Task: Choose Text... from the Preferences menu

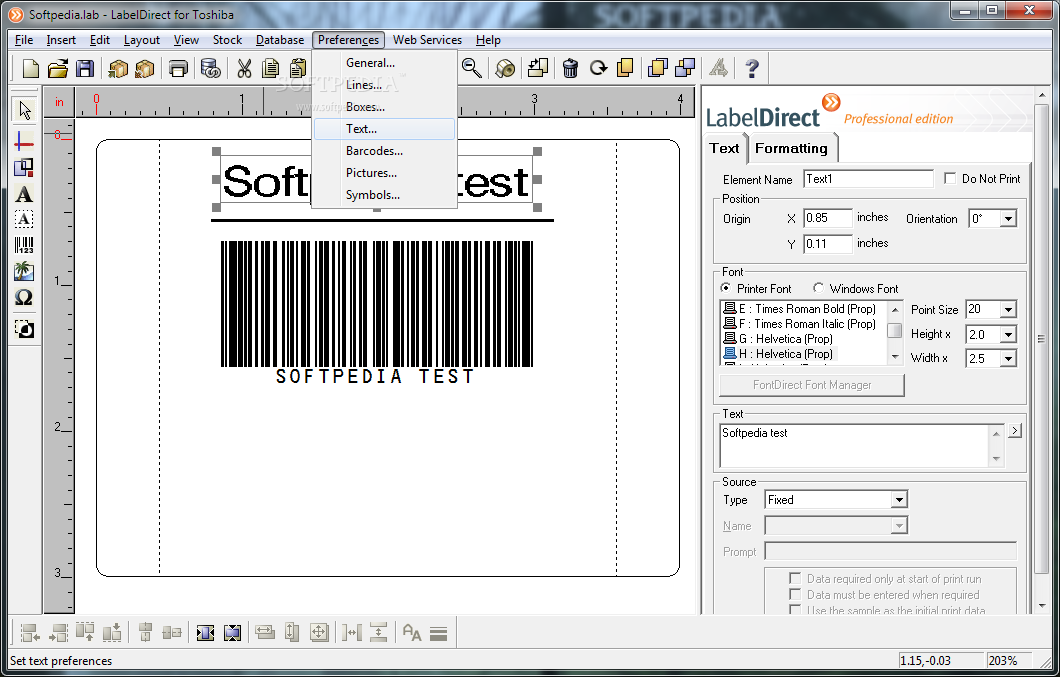Action: [x=384, y=129]
